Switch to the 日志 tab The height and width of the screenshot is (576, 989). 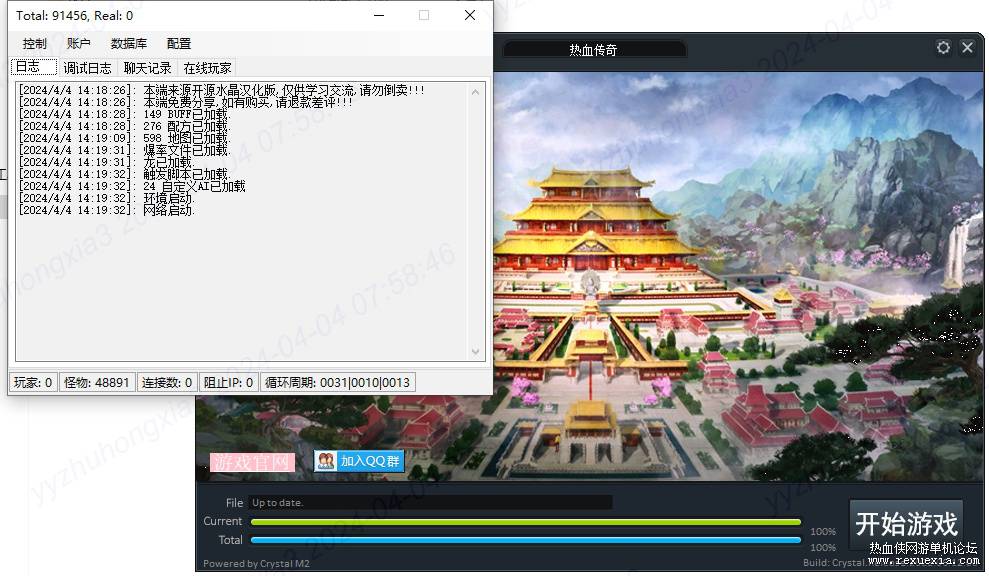[33, 67]
